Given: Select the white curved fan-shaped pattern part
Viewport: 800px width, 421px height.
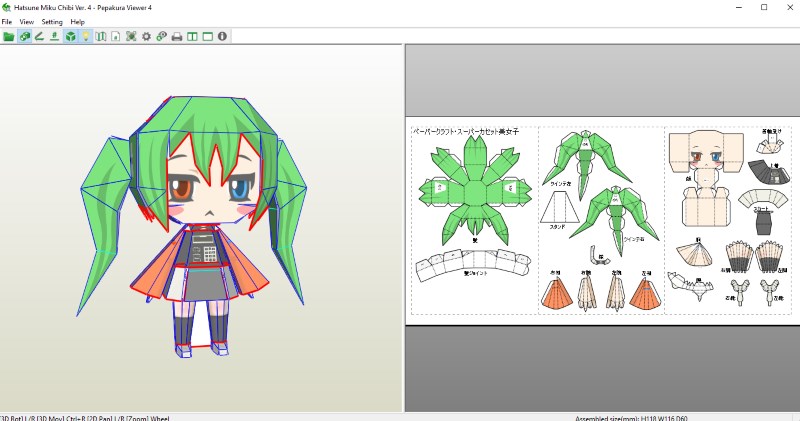Looking at the screenshot, I should [x=763, y=199].
